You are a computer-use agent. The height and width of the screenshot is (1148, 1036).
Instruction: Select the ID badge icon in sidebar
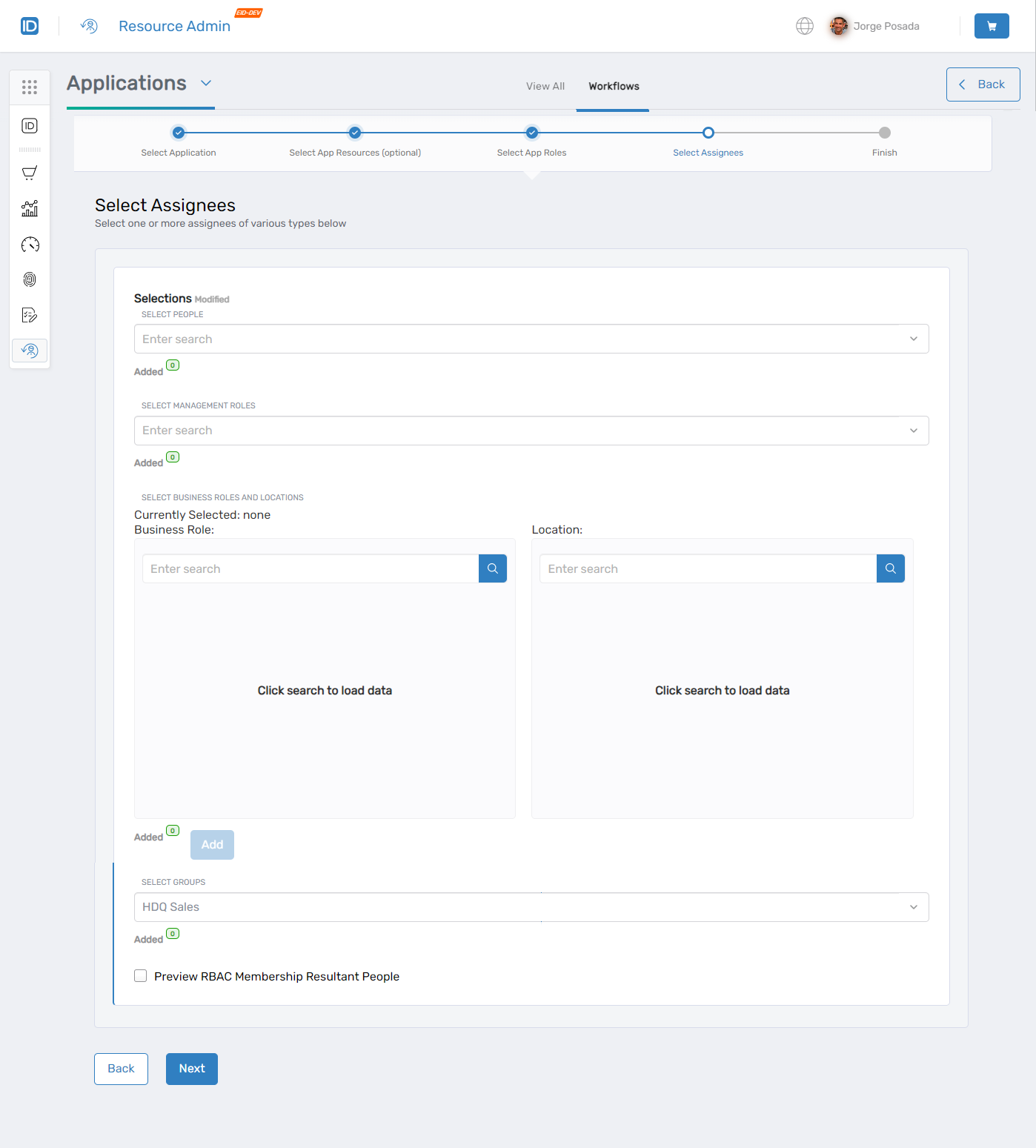click(30, 126)
